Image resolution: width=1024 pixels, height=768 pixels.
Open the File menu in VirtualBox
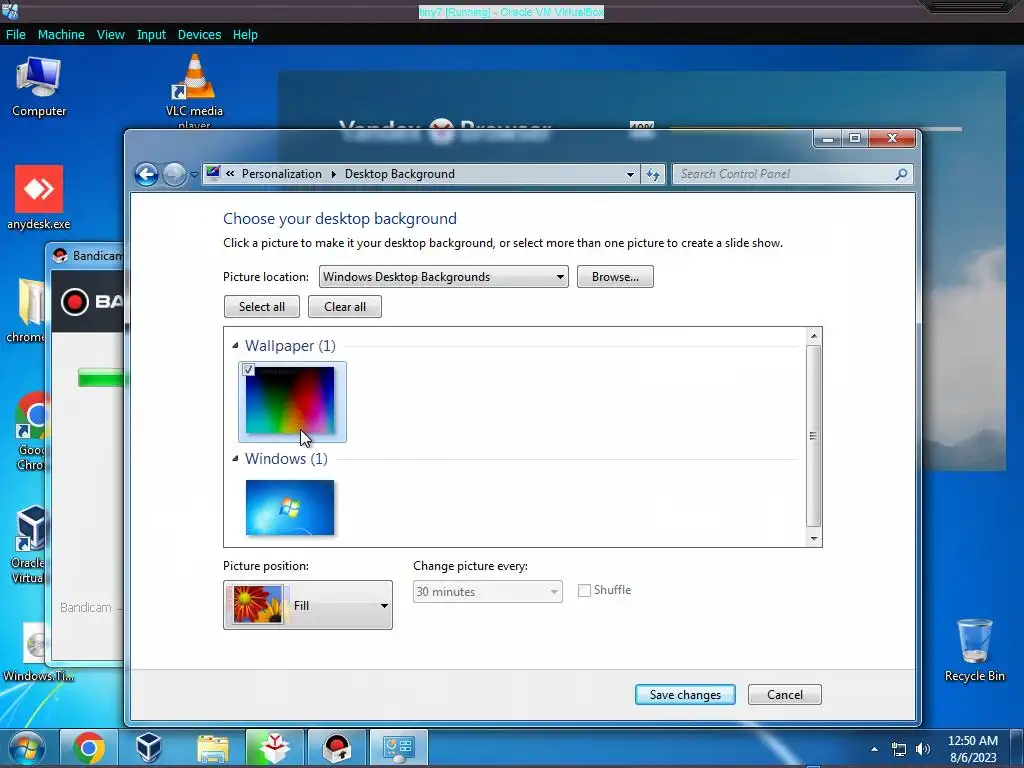[16, 35]
